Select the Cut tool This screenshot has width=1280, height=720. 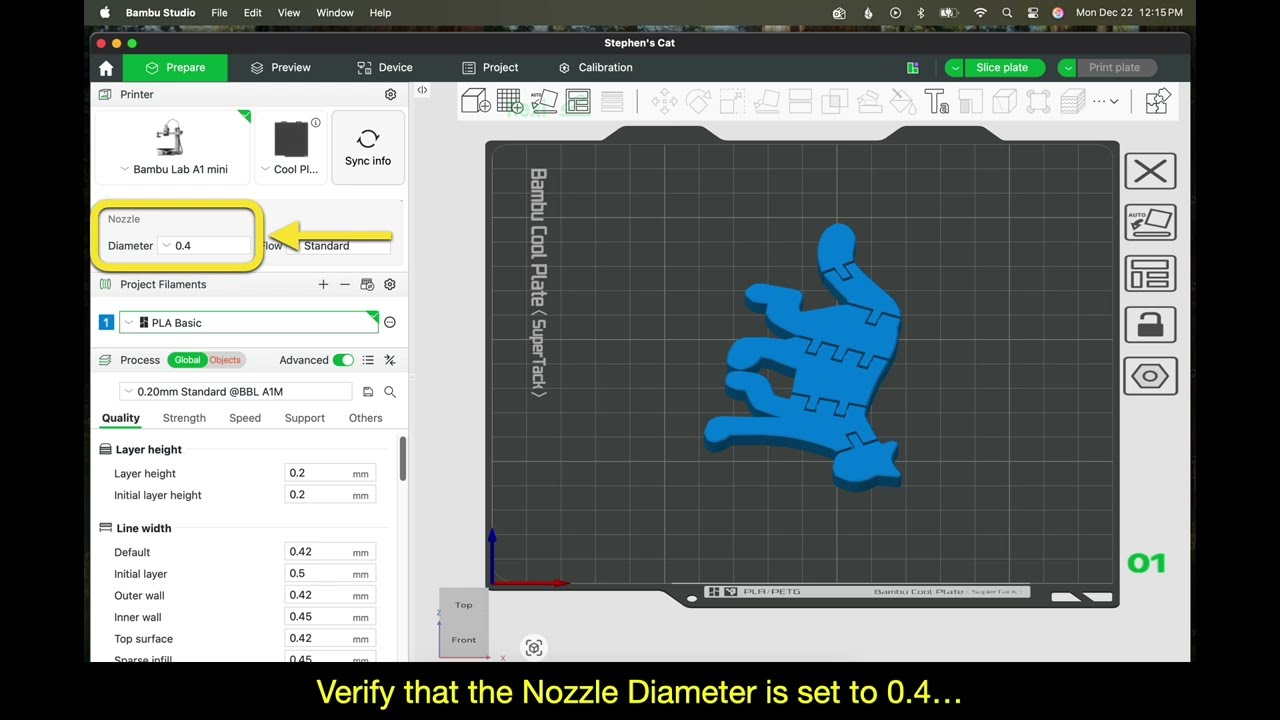(800, 101)
